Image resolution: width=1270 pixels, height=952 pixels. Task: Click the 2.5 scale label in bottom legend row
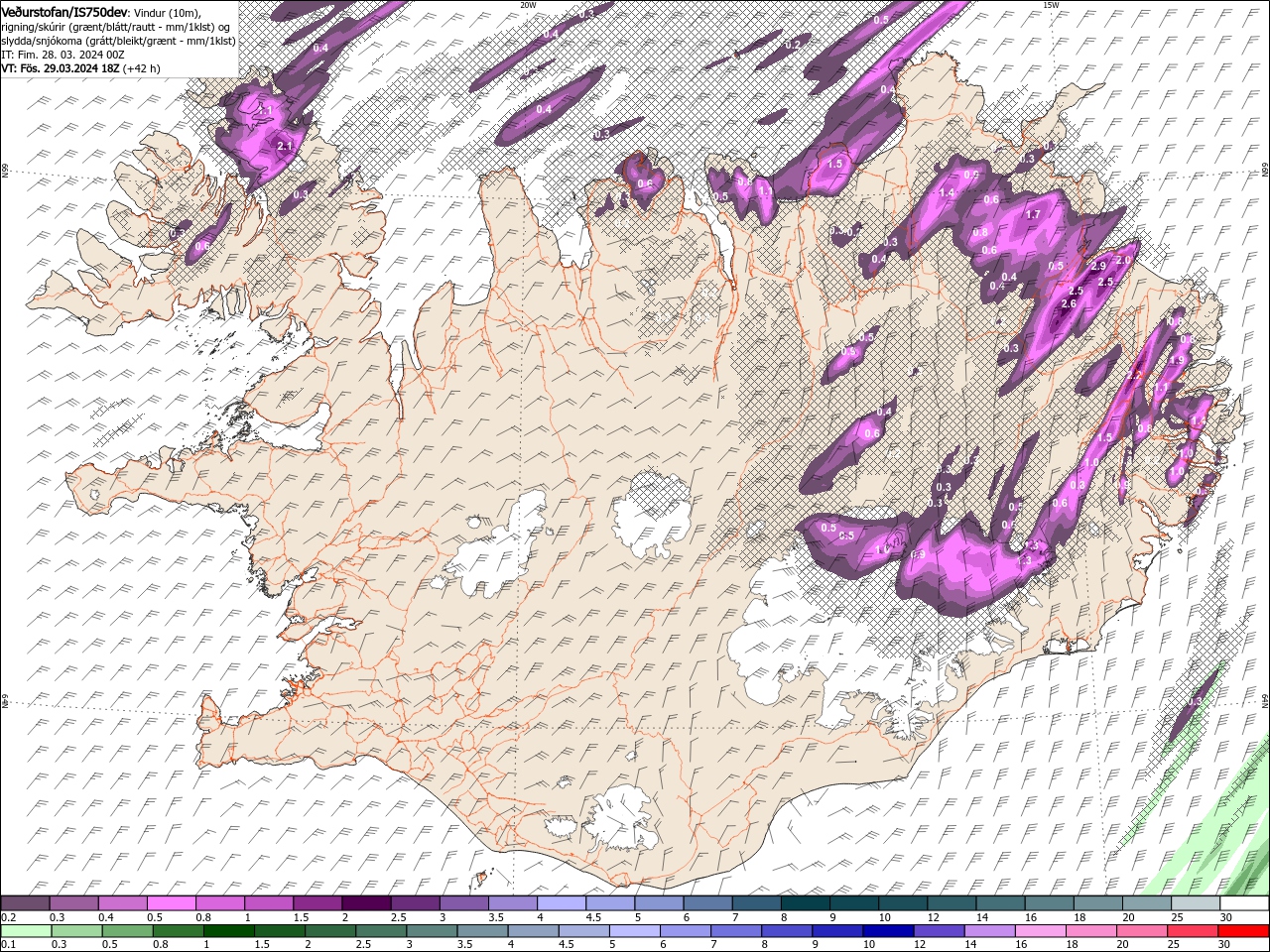[363, 945]
